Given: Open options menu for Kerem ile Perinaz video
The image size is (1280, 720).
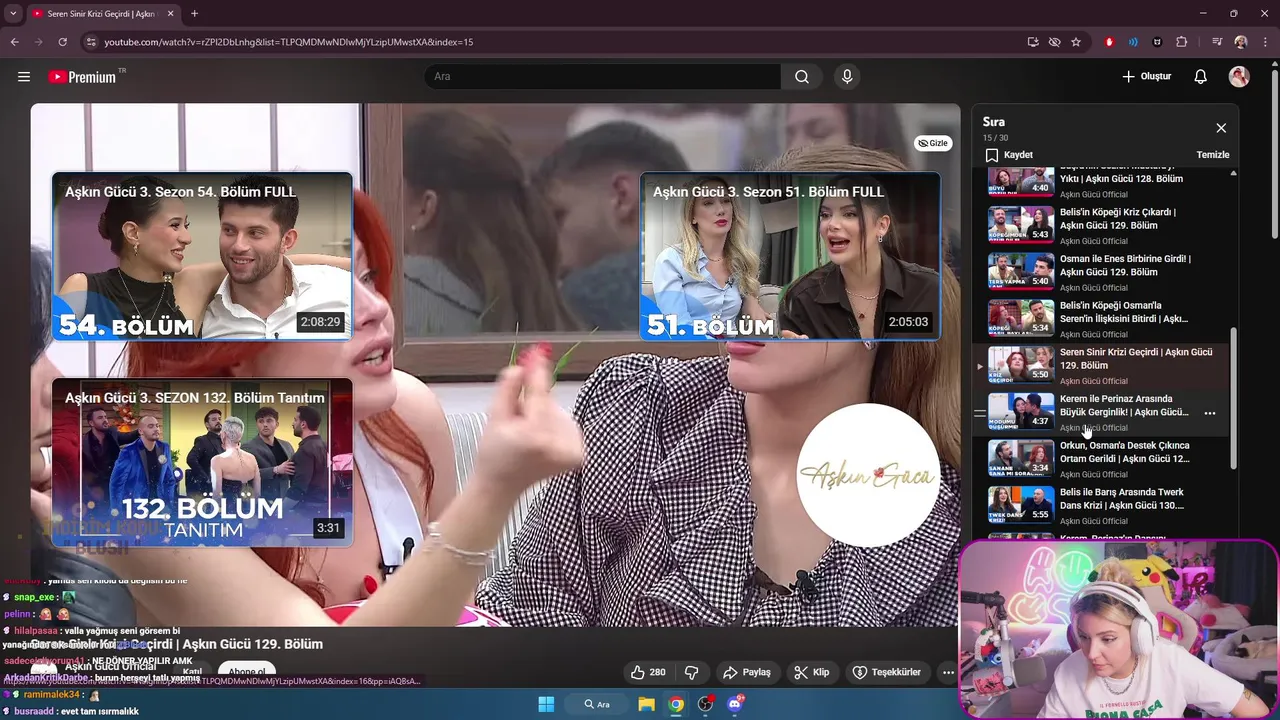Looking at the screenshot, I should point(1210,413).
